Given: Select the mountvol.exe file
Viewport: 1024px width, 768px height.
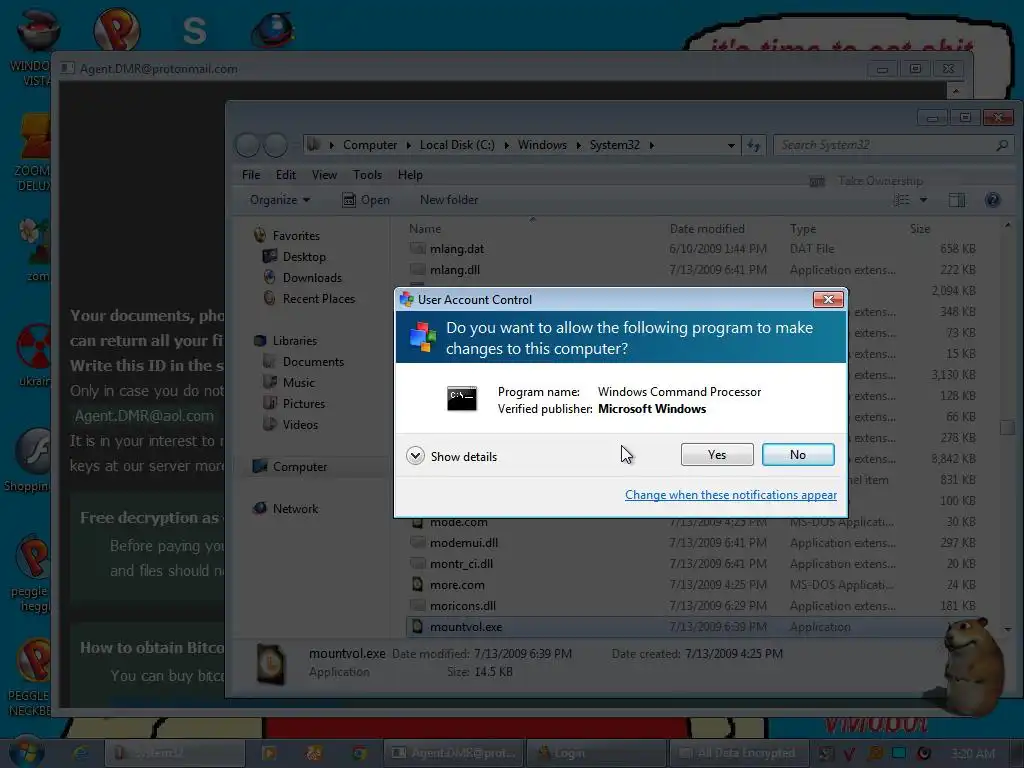Looking at the screenshot, I should (x=466, y=627).
